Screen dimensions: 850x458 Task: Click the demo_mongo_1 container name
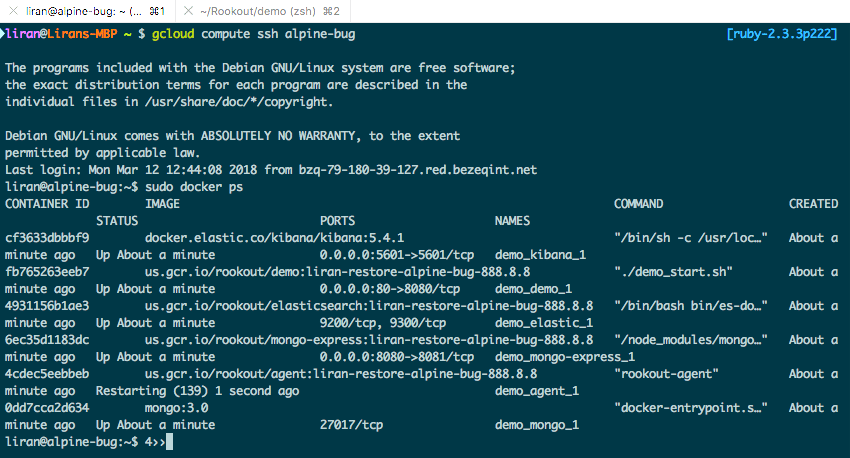537,425
